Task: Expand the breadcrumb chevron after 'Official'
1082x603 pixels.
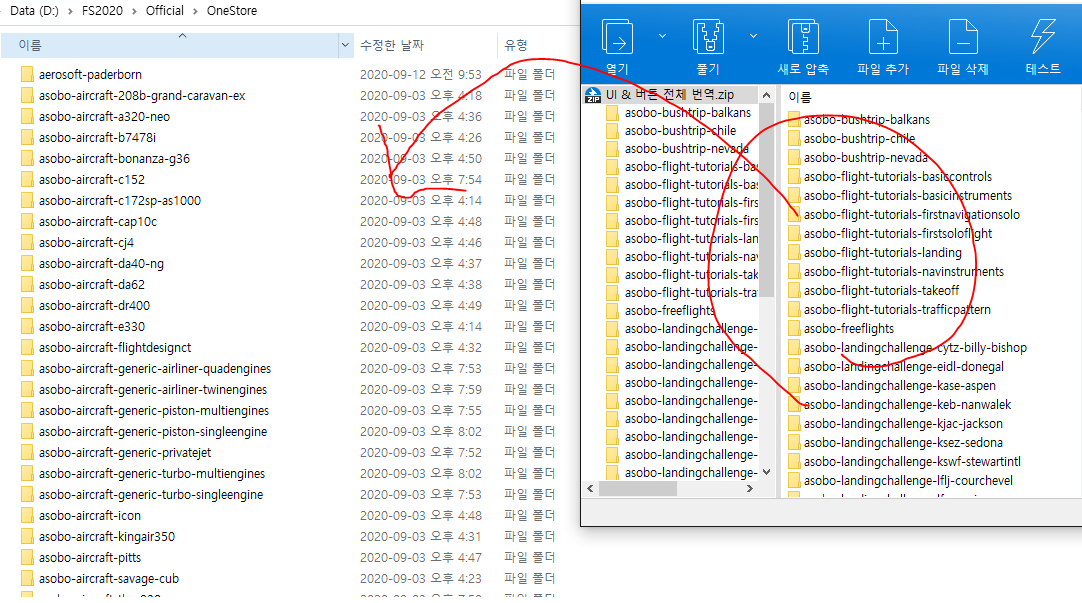Action: (x=195, y=11)
